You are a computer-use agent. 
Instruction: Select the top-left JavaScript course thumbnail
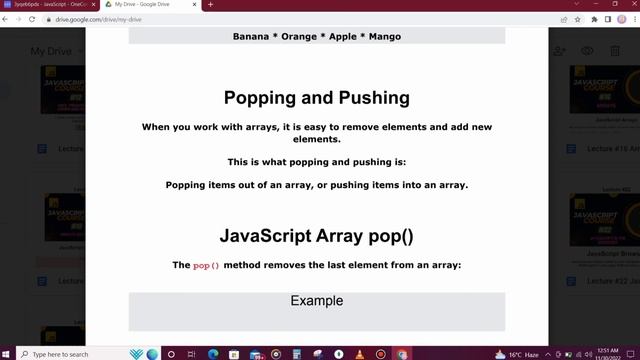(x=63, y=89)
